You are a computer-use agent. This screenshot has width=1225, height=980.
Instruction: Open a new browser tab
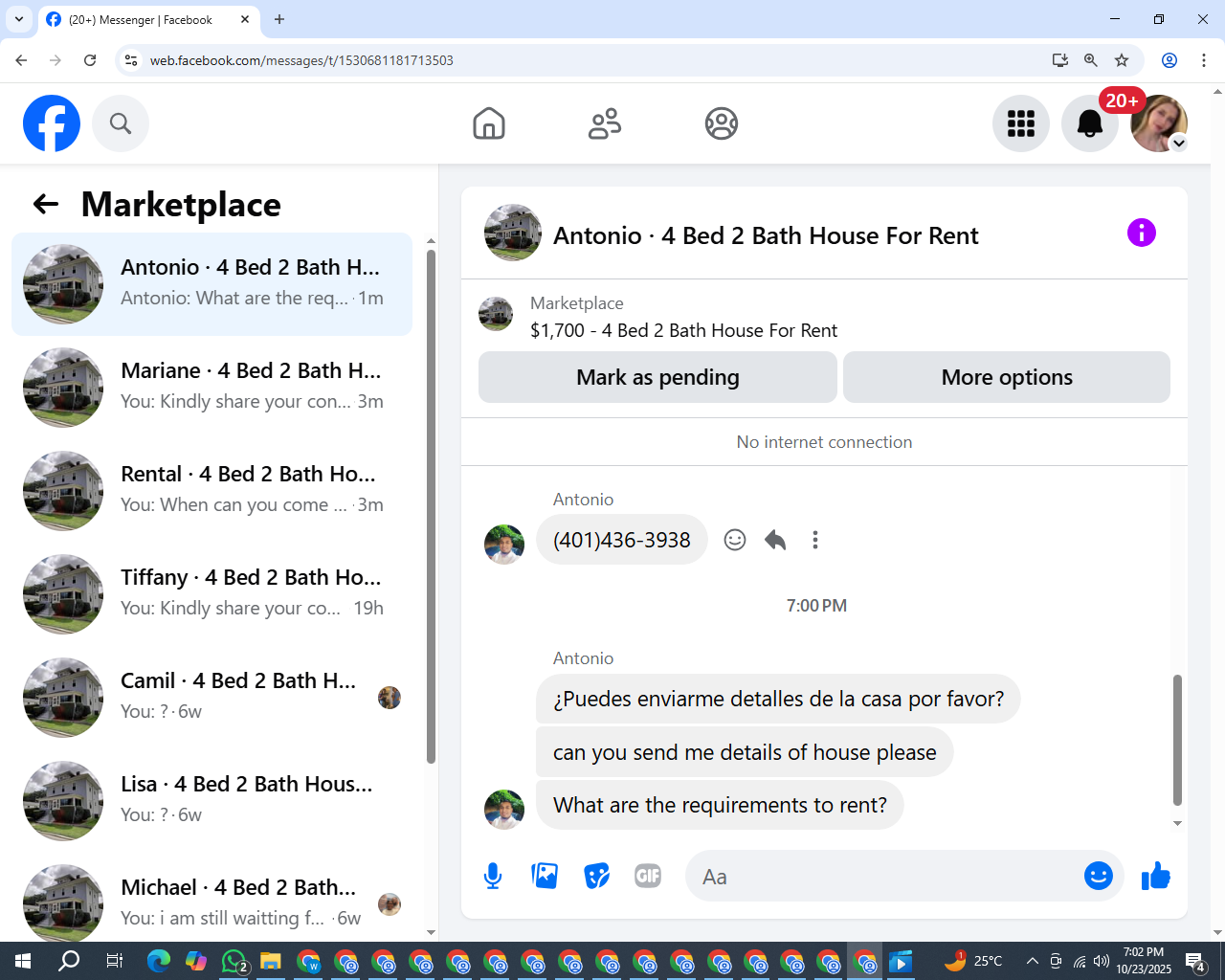(279, 19)
